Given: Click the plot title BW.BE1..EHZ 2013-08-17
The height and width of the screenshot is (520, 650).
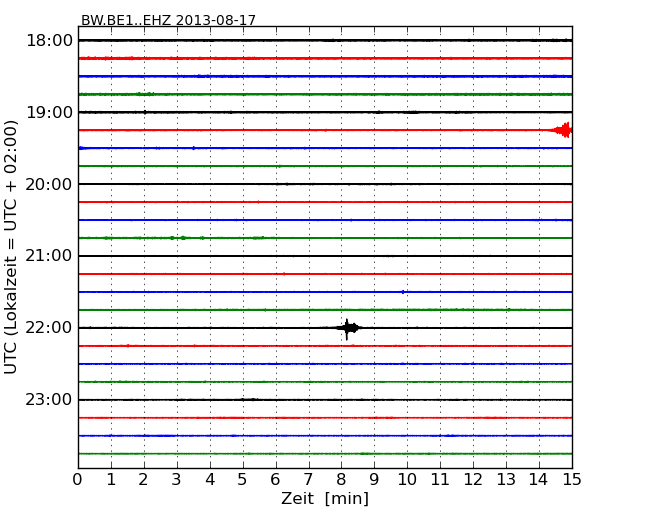Looking at the screenshot, I should [x=168, y=20].
